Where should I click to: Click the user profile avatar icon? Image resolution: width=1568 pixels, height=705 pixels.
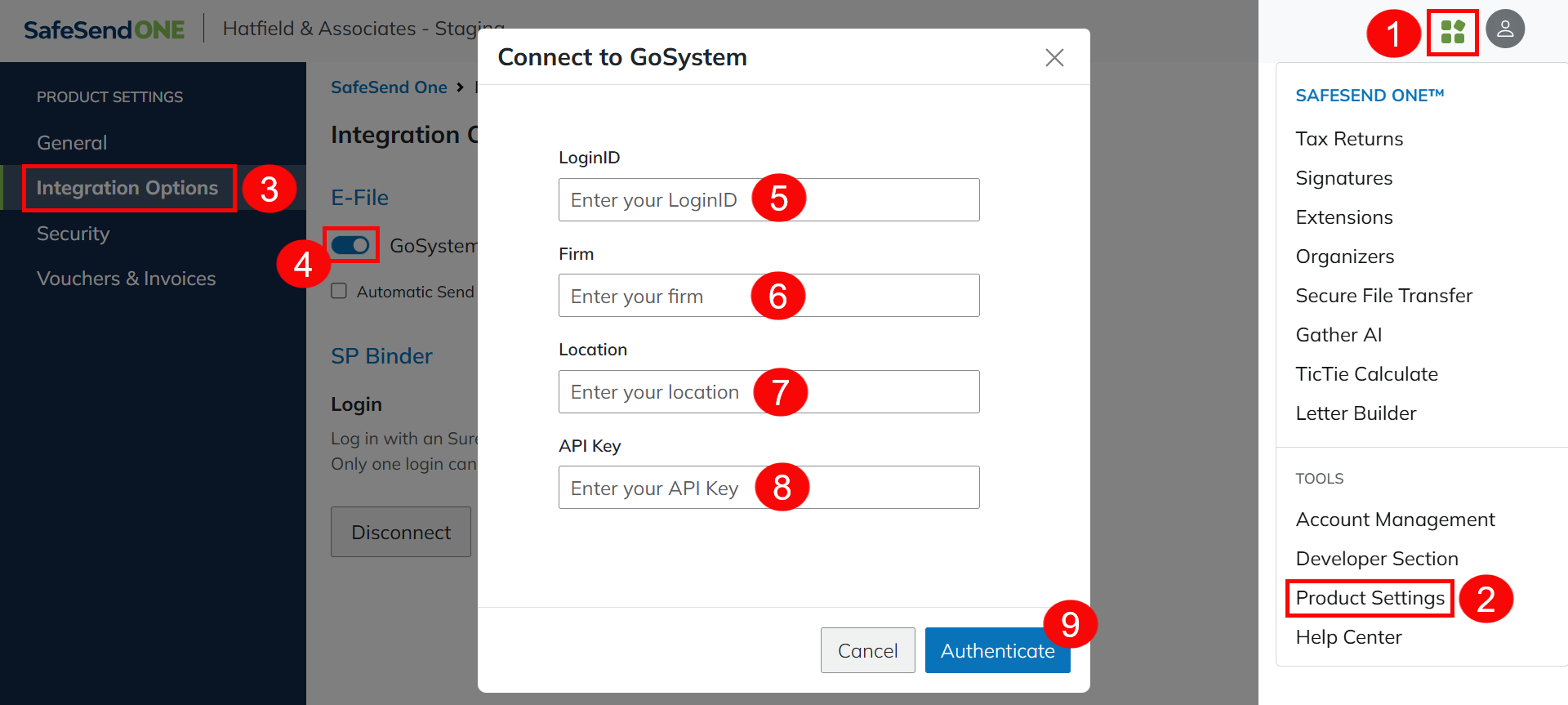click(x=1504, y=29)
